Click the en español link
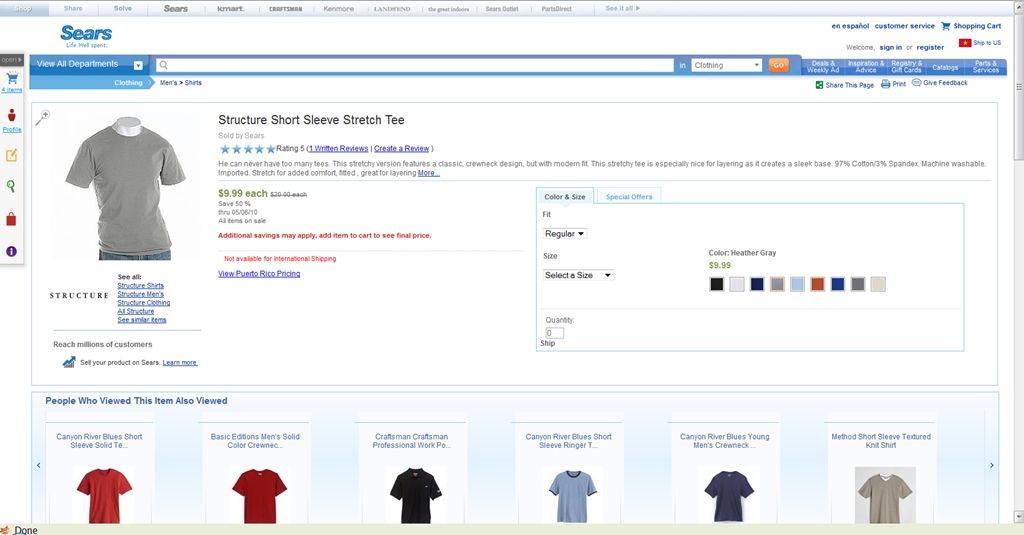The width and height of the screenshot is (1024, 535). pos(850,26)
